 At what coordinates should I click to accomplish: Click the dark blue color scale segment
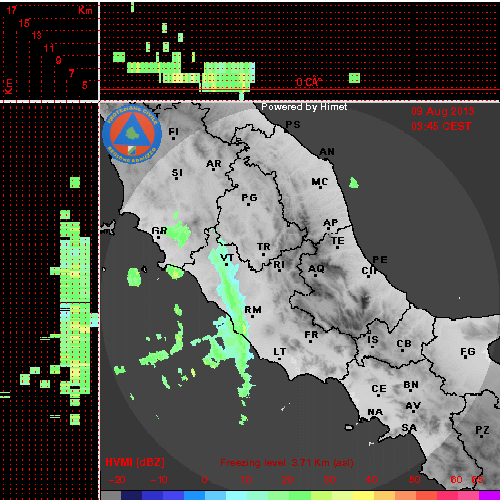tap(132, 495)
